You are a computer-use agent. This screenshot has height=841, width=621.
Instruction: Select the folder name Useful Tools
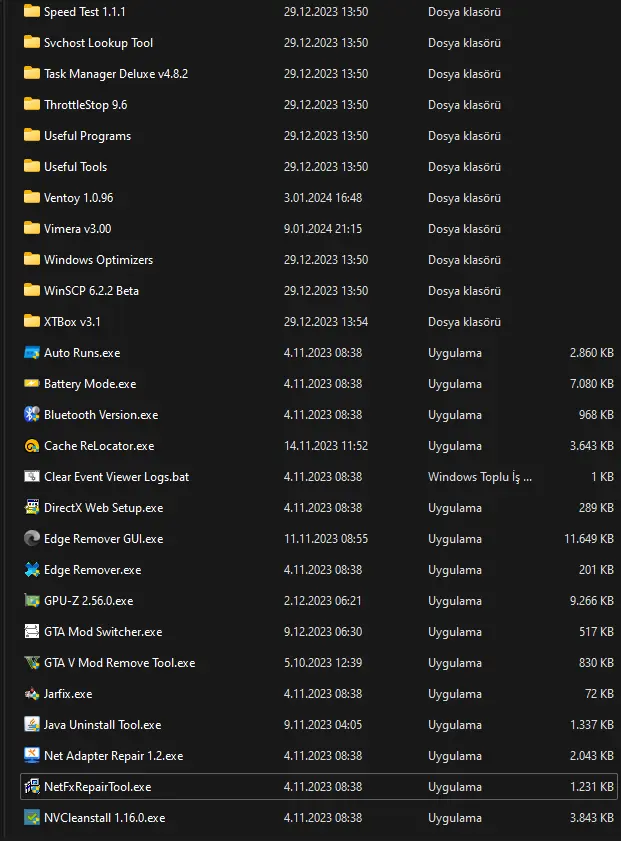76,167
